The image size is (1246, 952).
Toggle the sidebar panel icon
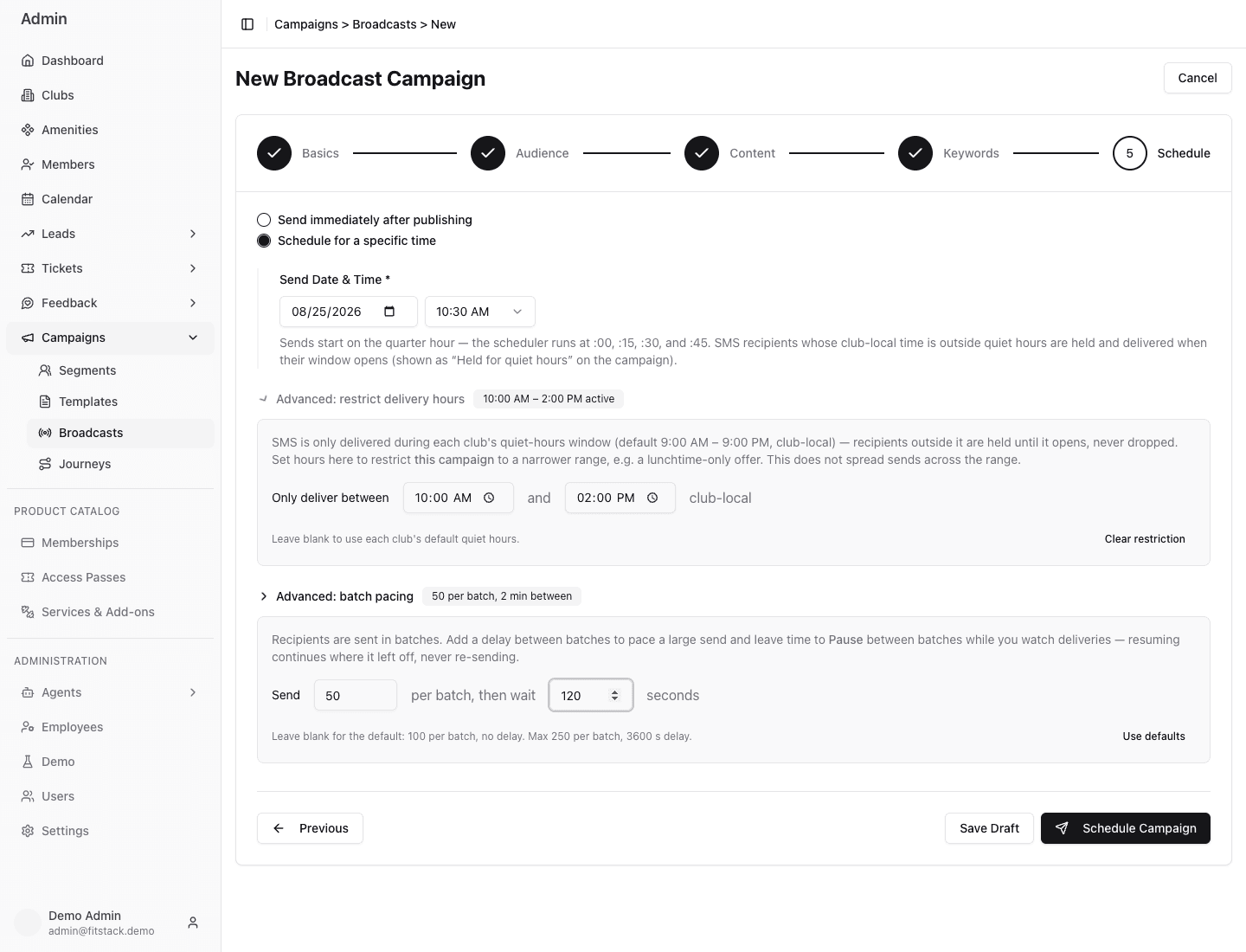tap(247, 24)
